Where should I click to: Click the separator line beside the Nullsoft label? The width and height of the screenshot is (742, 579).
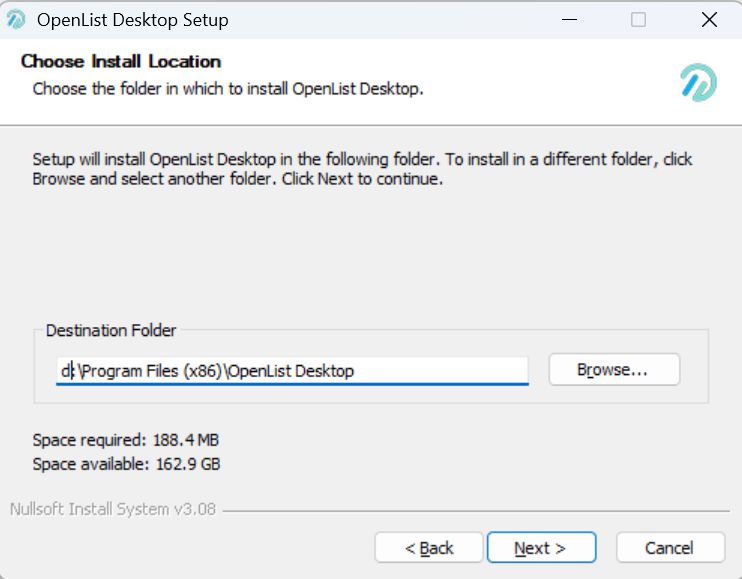(x=476, y=511)
